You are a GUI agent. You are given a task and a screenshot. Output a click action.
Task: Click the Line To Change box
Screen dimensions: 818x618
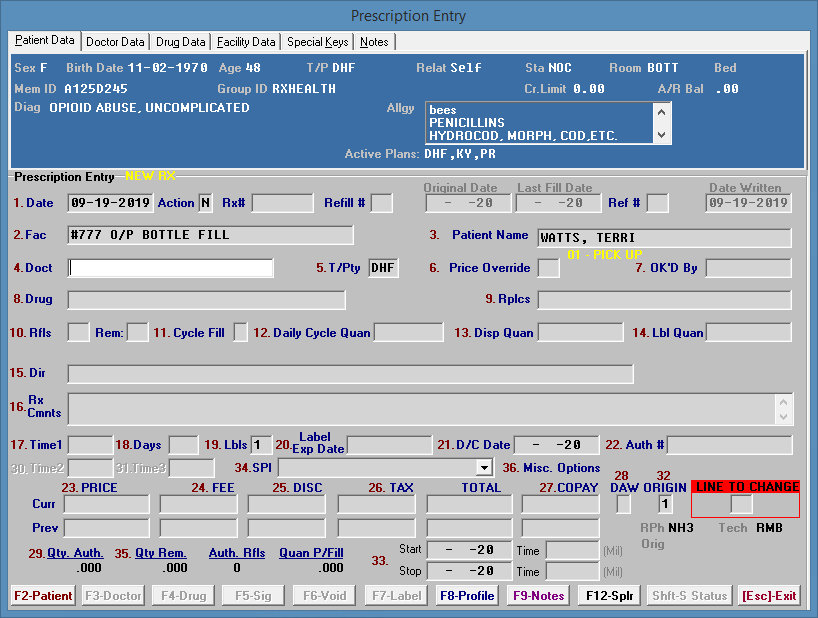(741, 505)
